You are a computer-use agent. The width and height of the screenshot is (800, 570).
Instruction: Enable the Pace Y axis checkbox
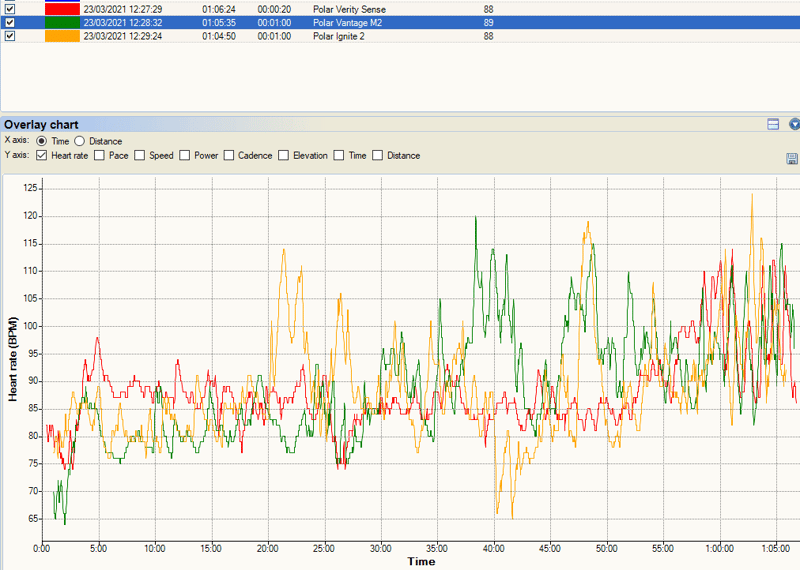coord(99,156)
